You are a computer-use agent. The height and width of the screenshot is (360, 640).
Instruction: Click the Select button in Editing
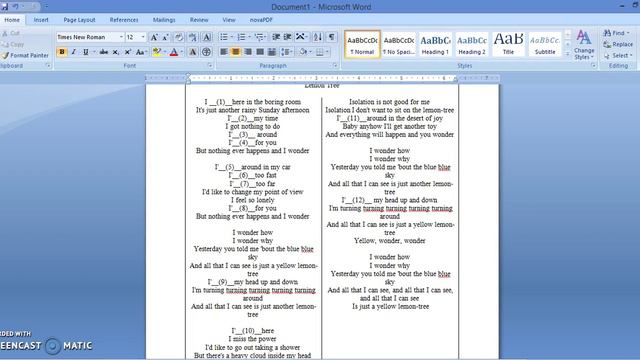619,55
